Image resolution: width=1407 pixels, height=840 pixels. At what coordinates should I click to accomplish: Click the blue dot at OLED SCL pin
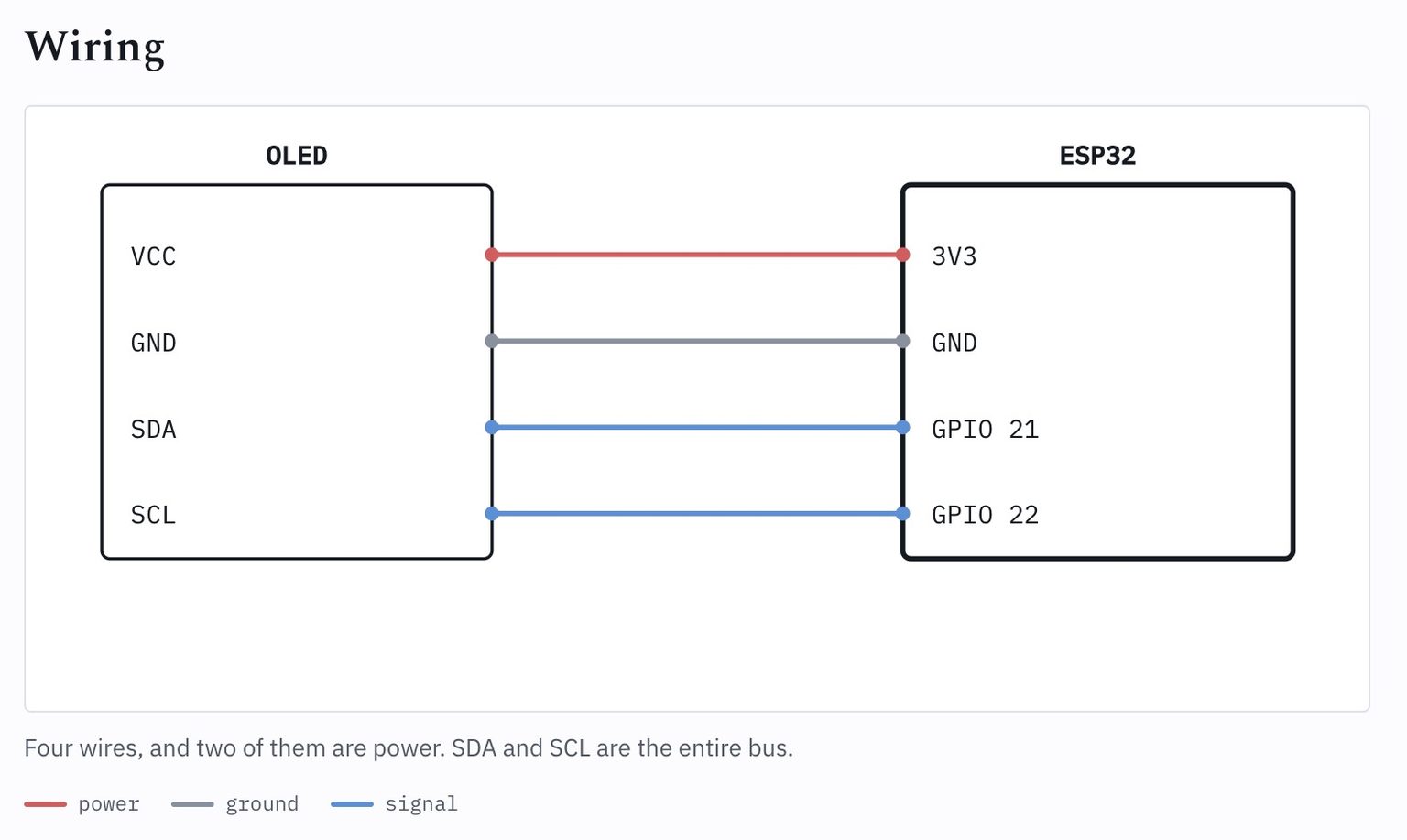coord(492,514)
